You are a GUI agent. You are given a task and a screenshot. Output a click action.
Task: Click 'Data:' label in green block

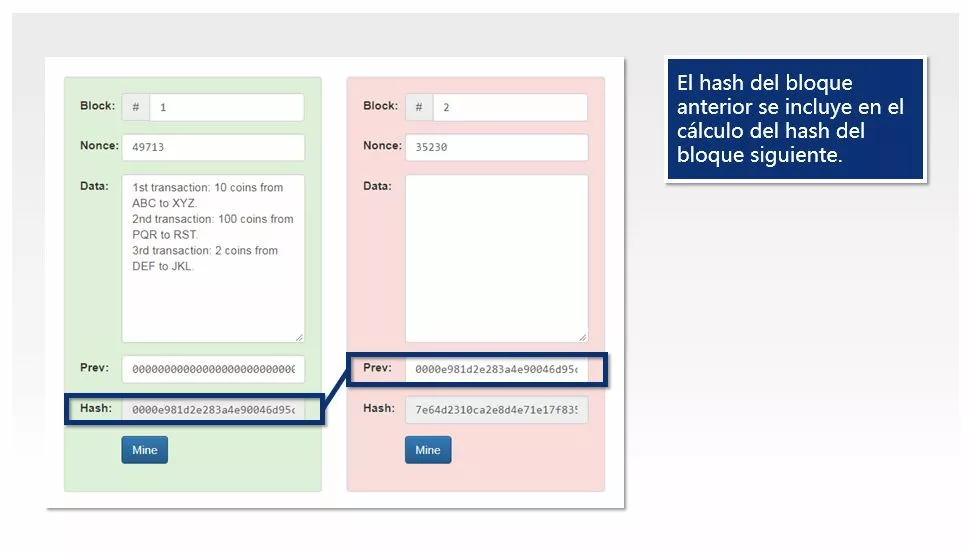94,185
